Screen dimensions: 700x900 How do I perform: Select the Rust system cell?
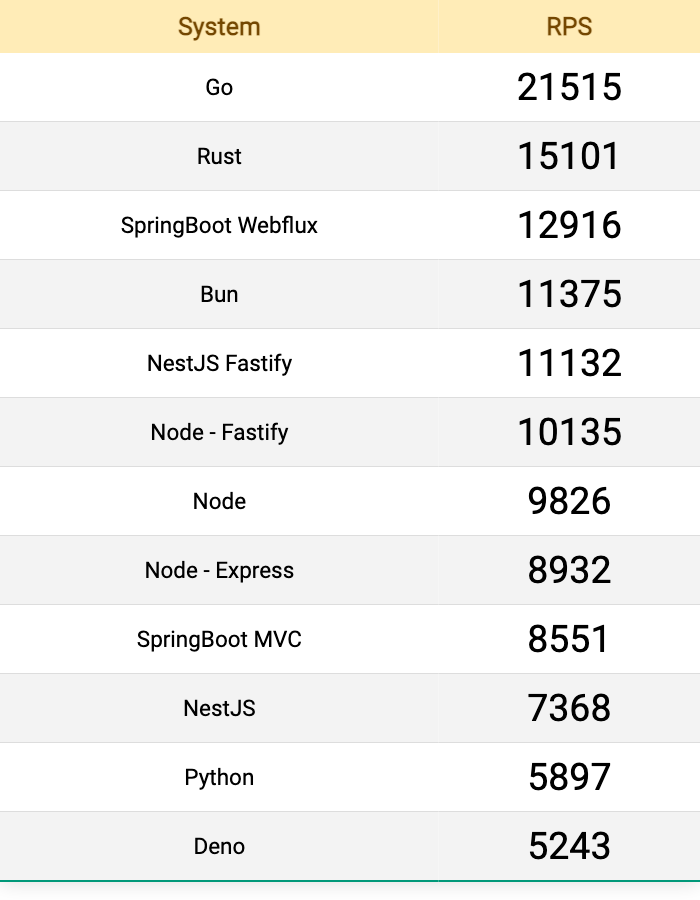219,156
